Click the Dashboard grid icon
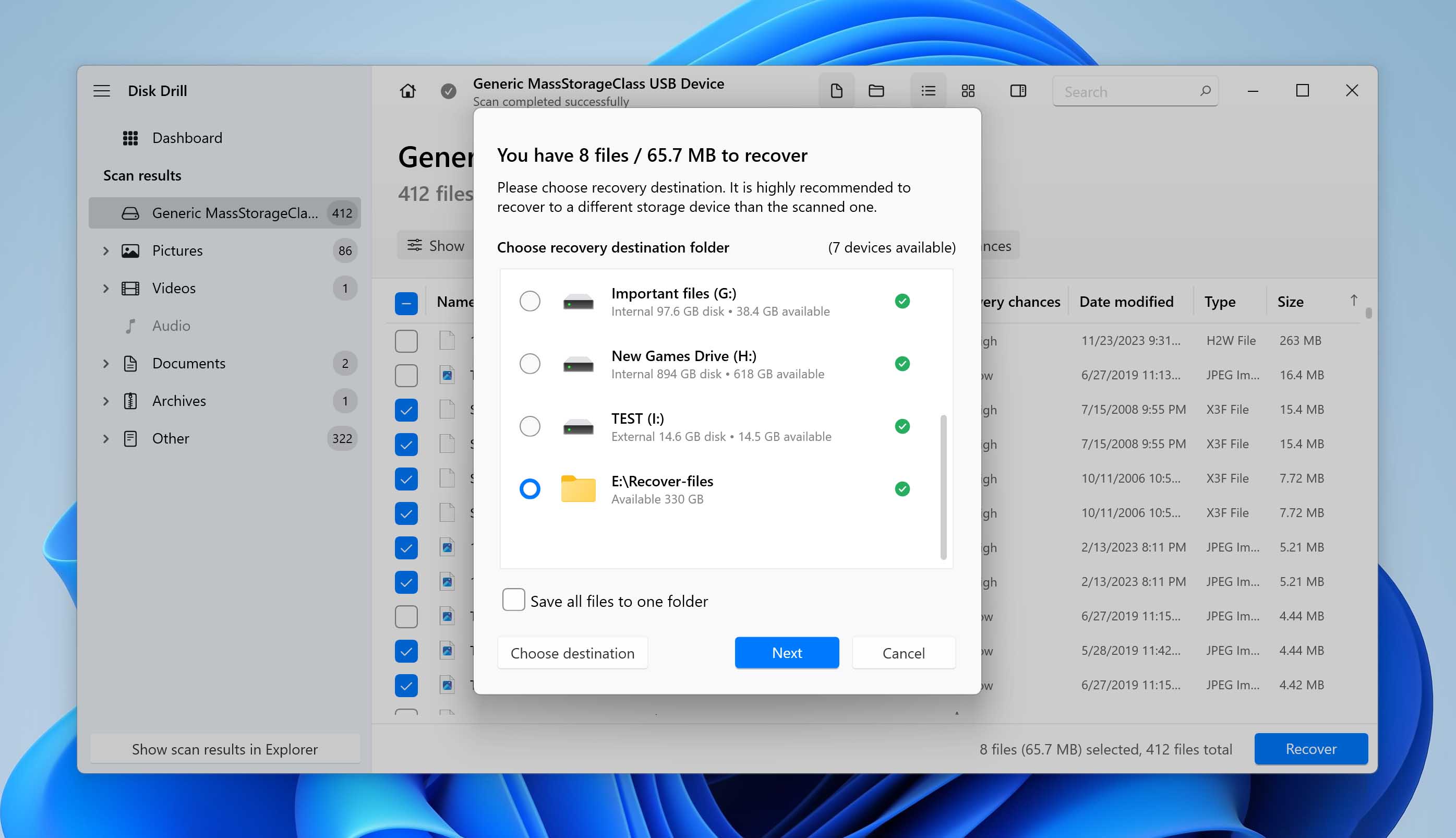The height and width of the screenshot is (838, 1456). pyautogui.click(x=130, y=138)
